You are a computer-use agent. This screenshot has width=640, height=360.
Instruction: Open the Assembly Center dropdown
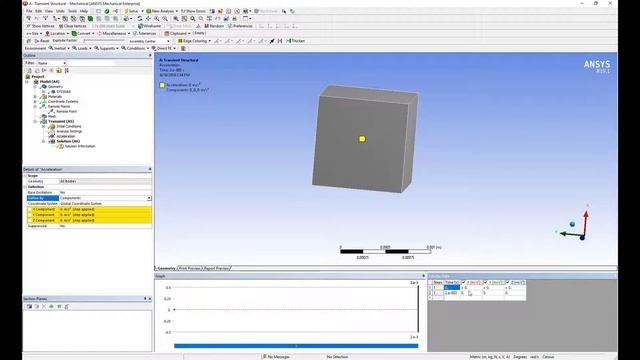[x=148, y=41]
